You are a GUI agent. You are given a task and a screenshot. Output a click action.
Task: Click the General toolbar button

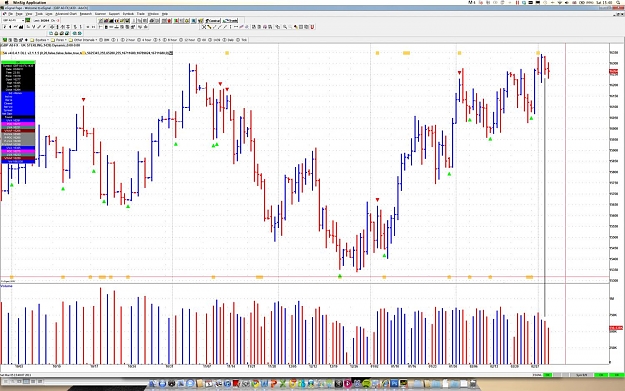(x=213, y=20)
